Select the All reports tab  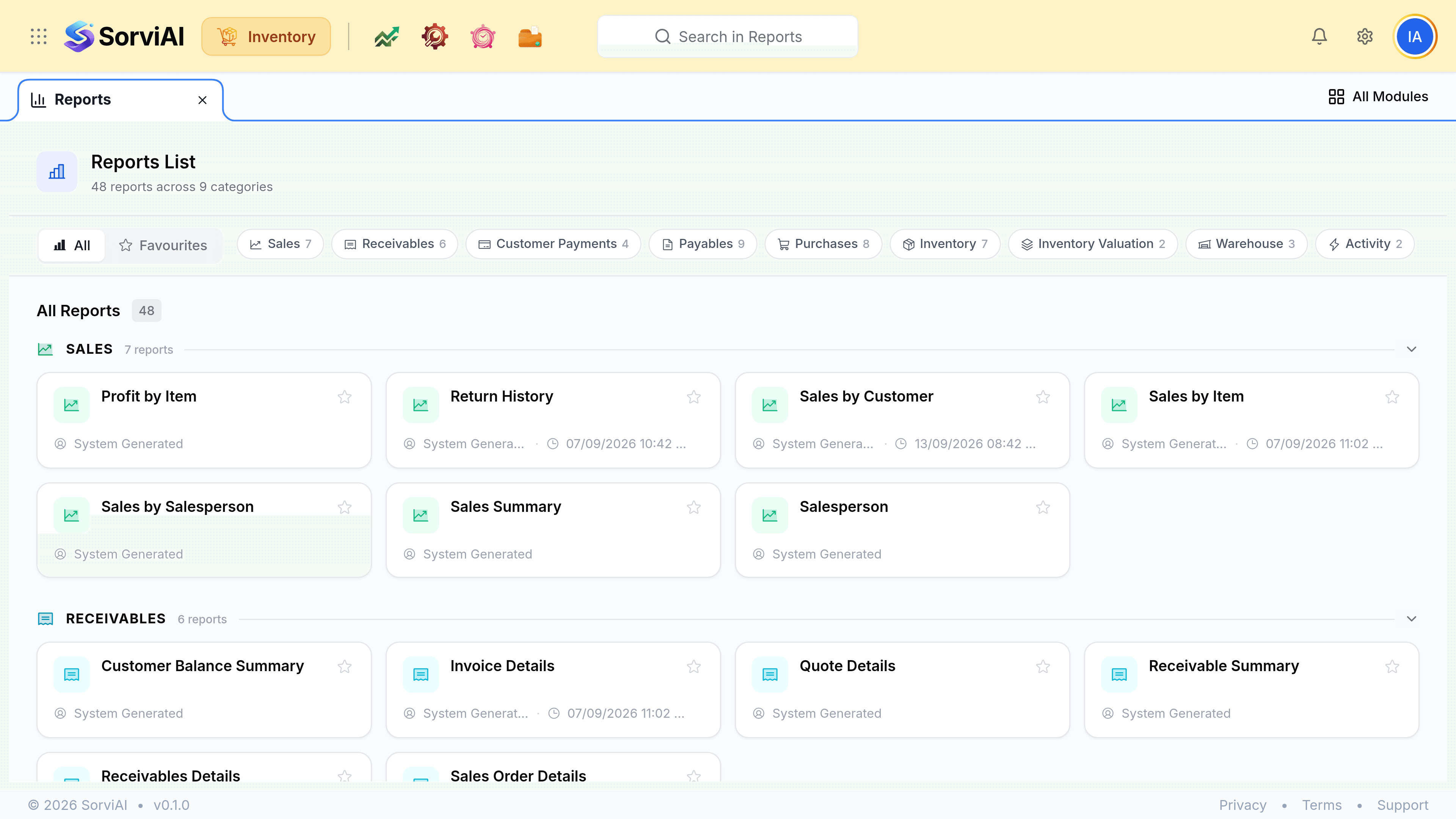(72, 245)
